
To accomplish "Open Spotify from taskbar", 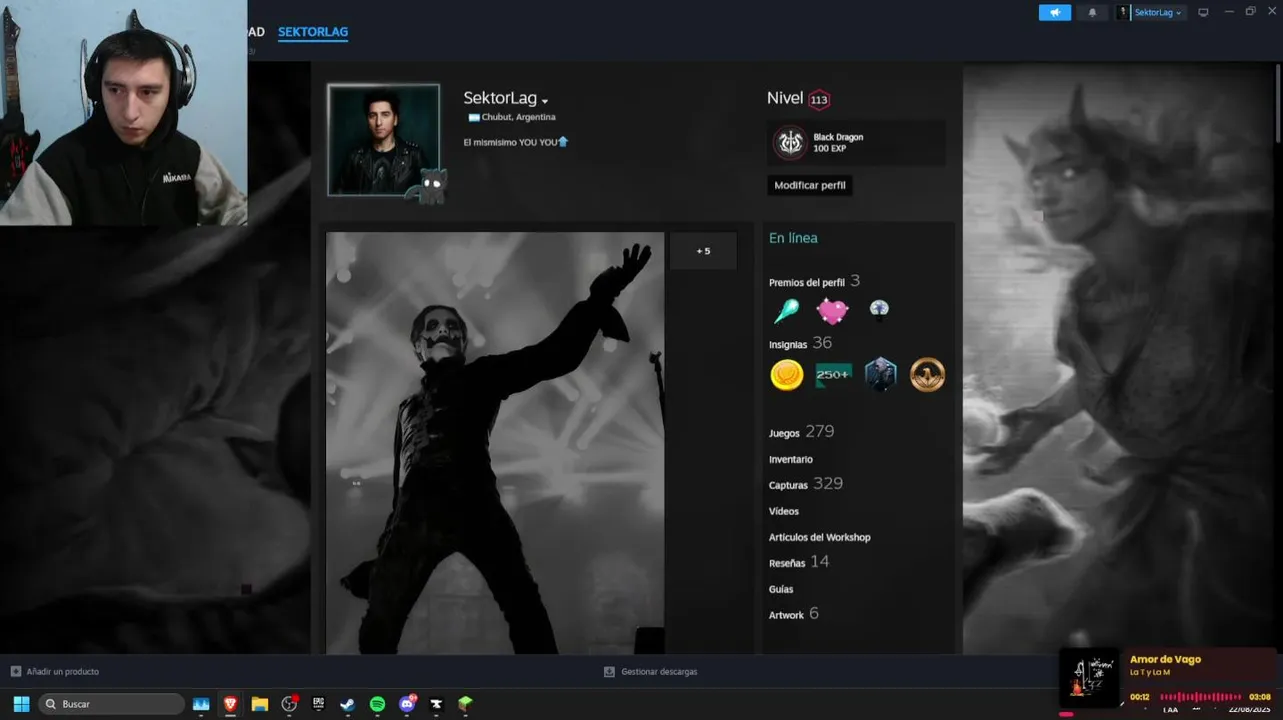I will coord(377,704).
